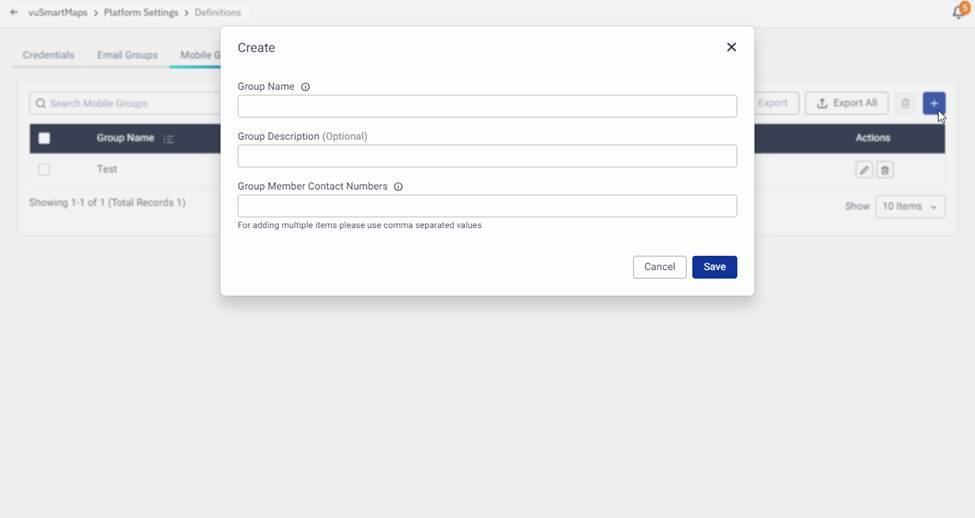This screenshot has width=975, height=518.
Task: Click the edit pencil icon for Test
Action: tap(864, 170)
